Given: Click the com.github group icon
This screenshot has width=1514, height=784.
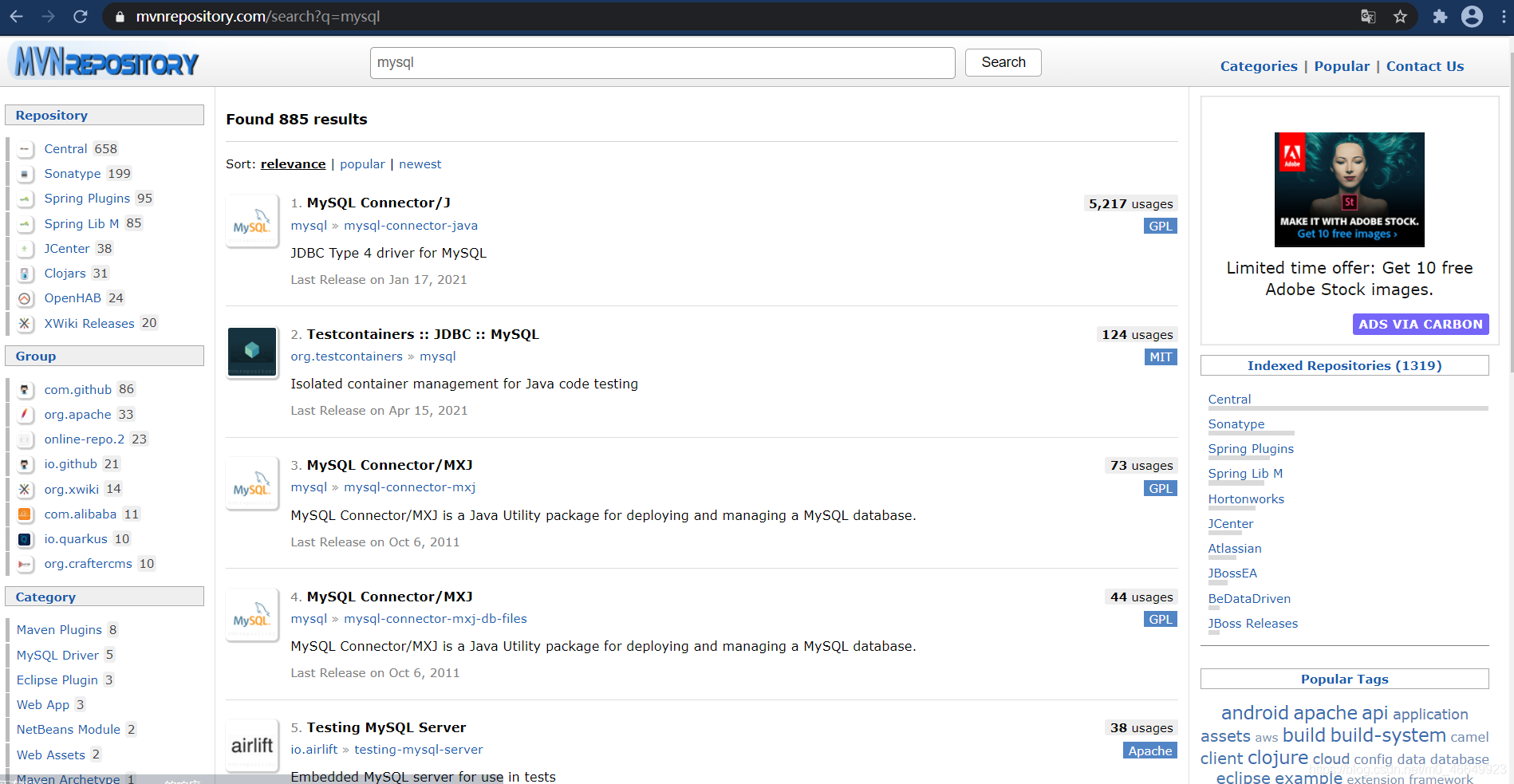Looking at the screenshot, I should (x=25, y=390).
